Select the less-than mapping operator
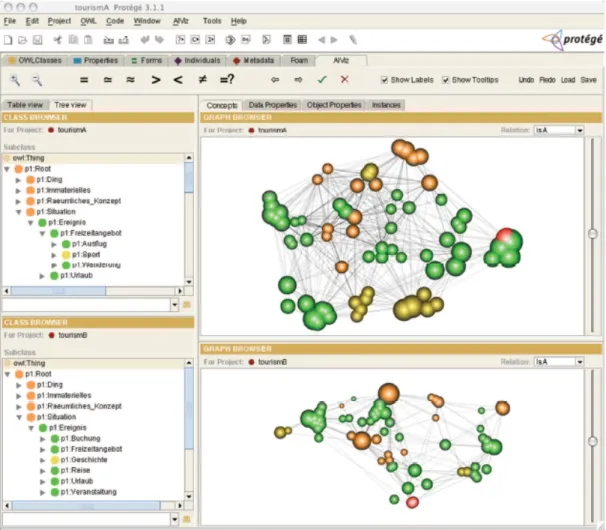 (x=178, y=80)
